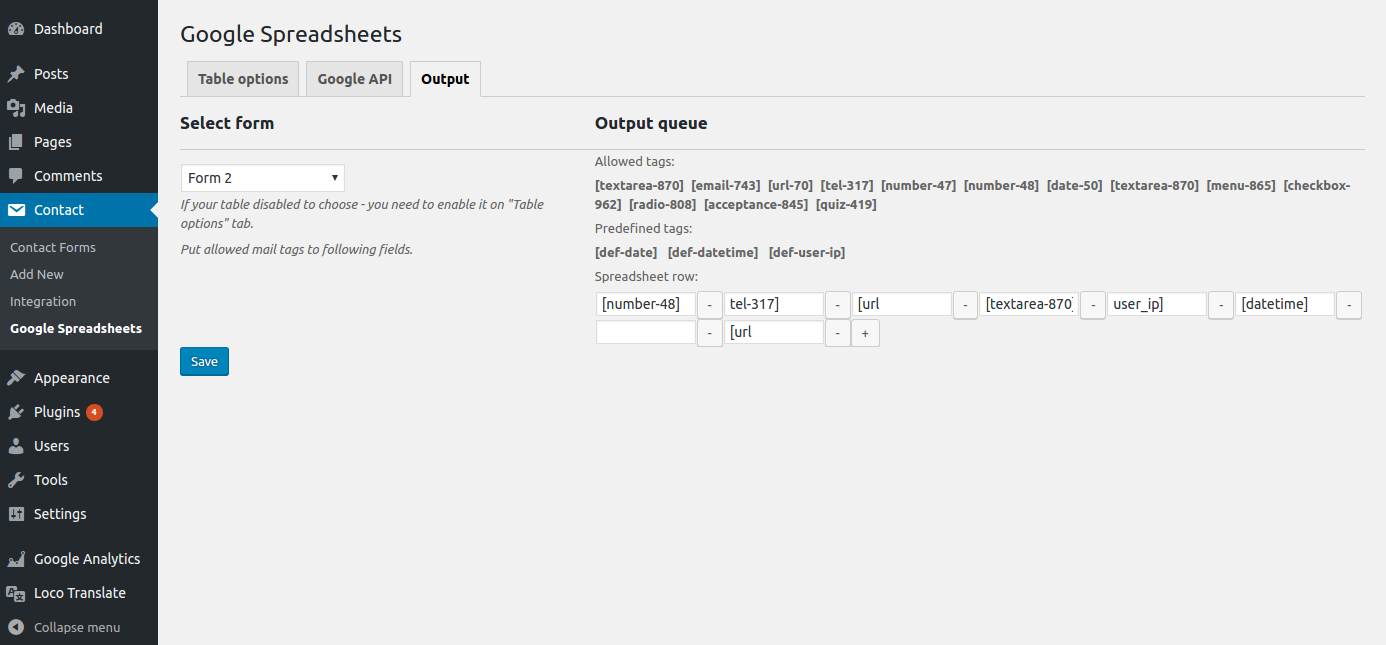Viewport: 1386px width, 645px height.
Task: Remove the [number-48] field with minus button
Action: [x=709, y=305]
